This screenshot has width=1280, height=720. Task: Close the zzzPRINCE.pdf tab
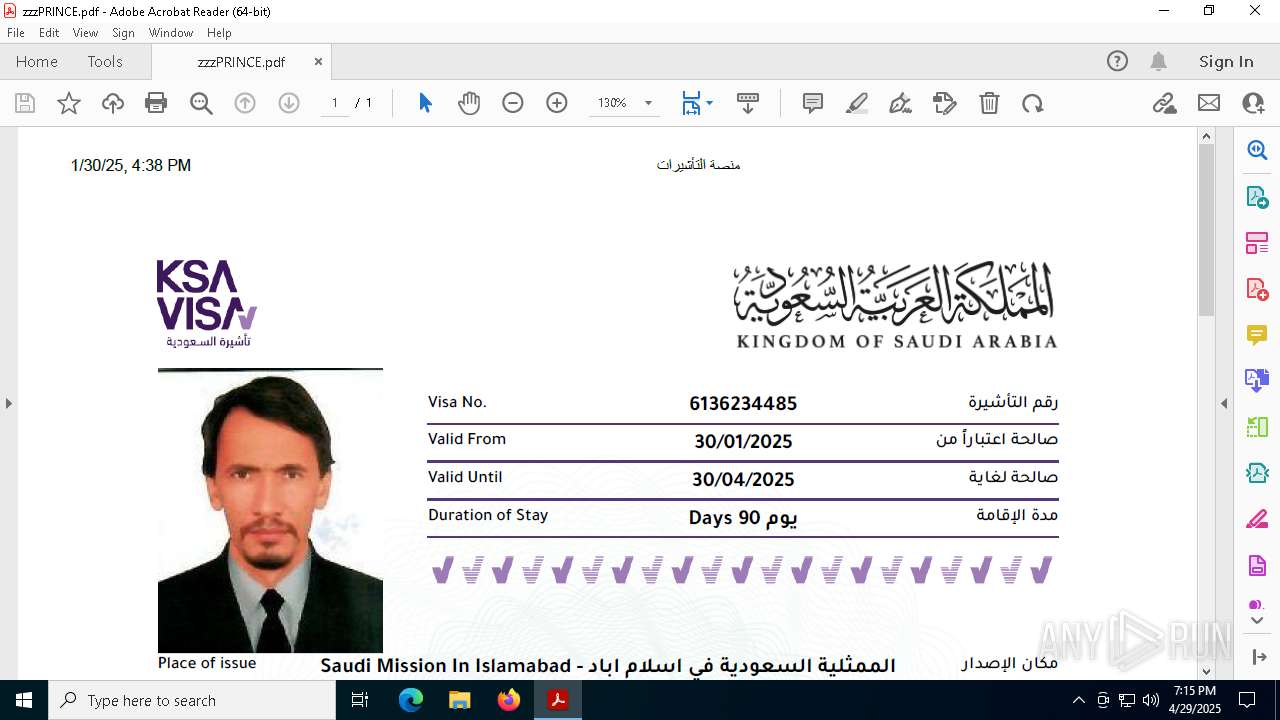[318, 61]
